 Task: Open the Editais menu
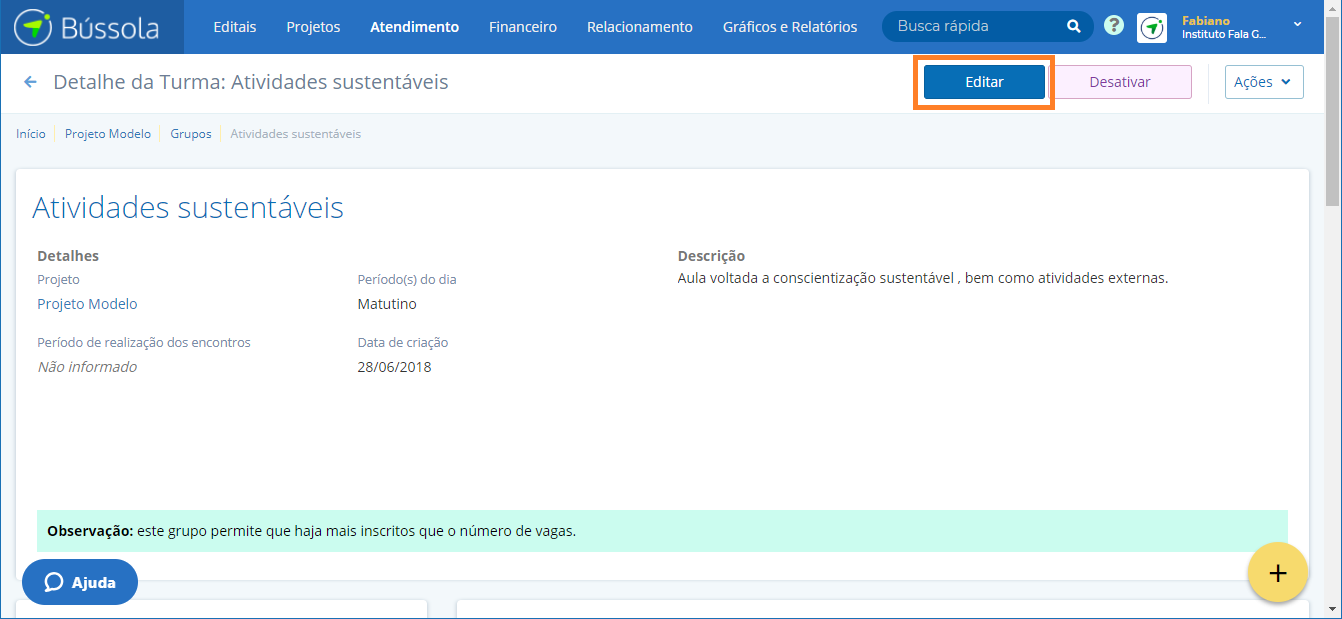pyautogui.click(x=234, y=27)
